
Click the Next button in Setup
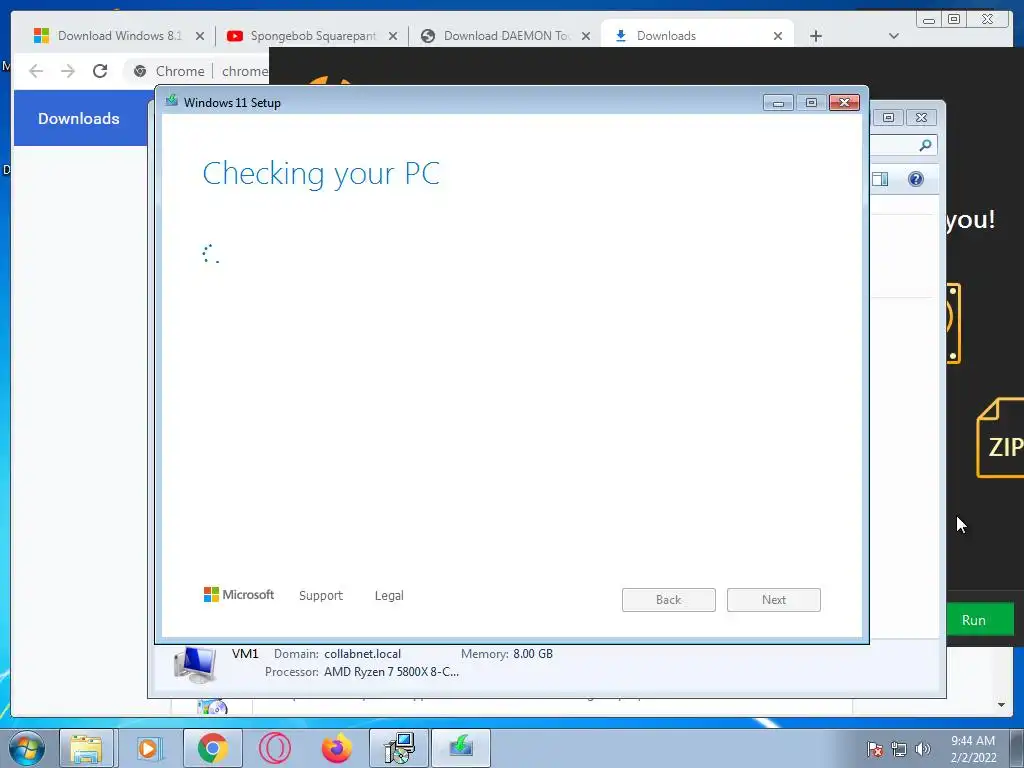tap(774, 600)
